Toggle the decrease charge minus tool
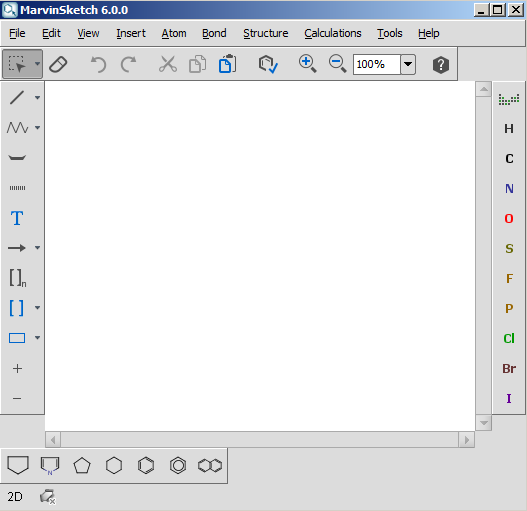The height and width of the screenshot is (511, 527). [x=17, y=399]
